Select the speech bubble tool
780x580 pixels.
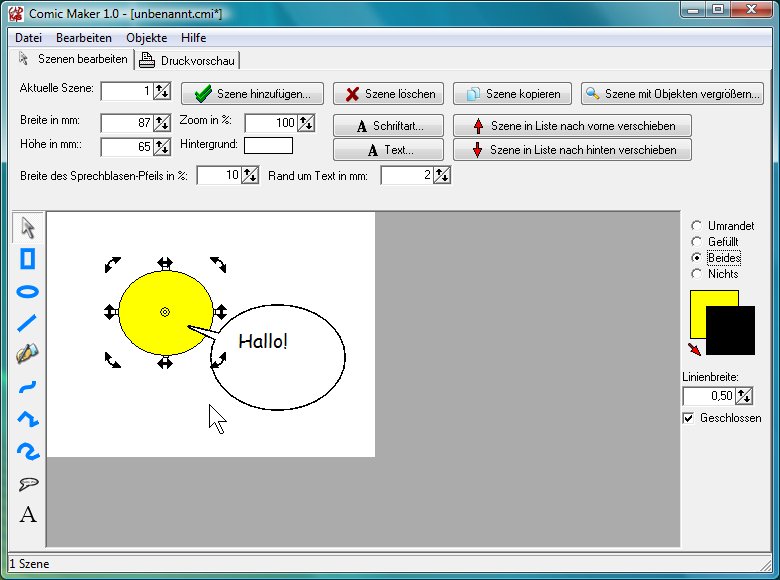[28, 484]
